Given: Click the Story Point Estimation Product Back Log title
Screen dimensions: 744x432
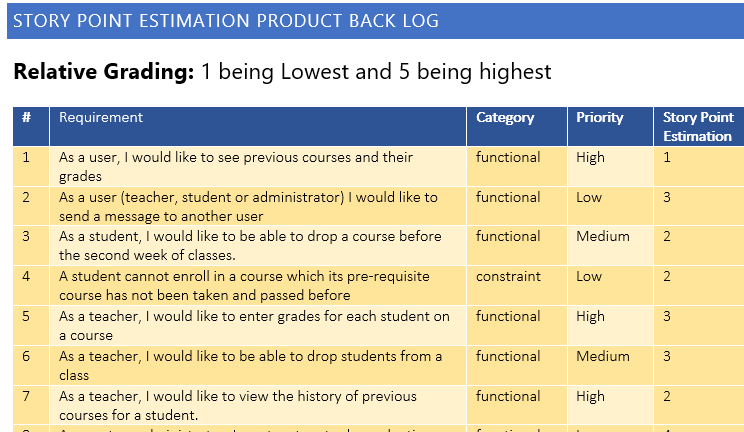Looking at the screenshot, I should pos(225,21).
